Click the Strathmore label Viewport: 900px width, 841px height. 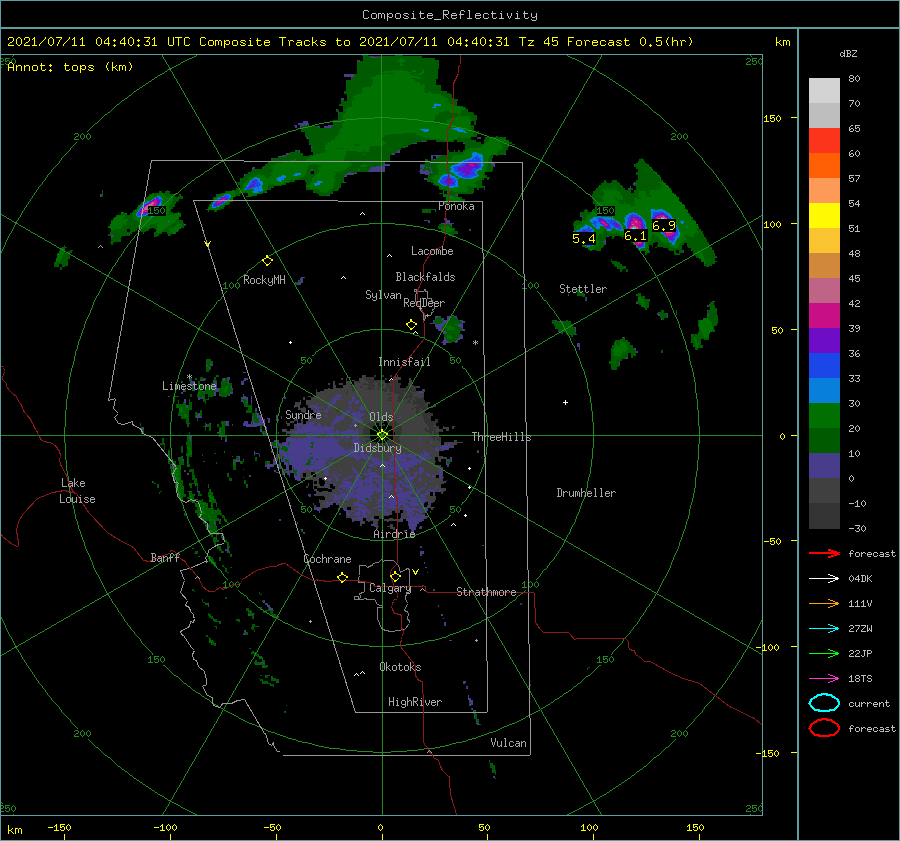(486, 592)
